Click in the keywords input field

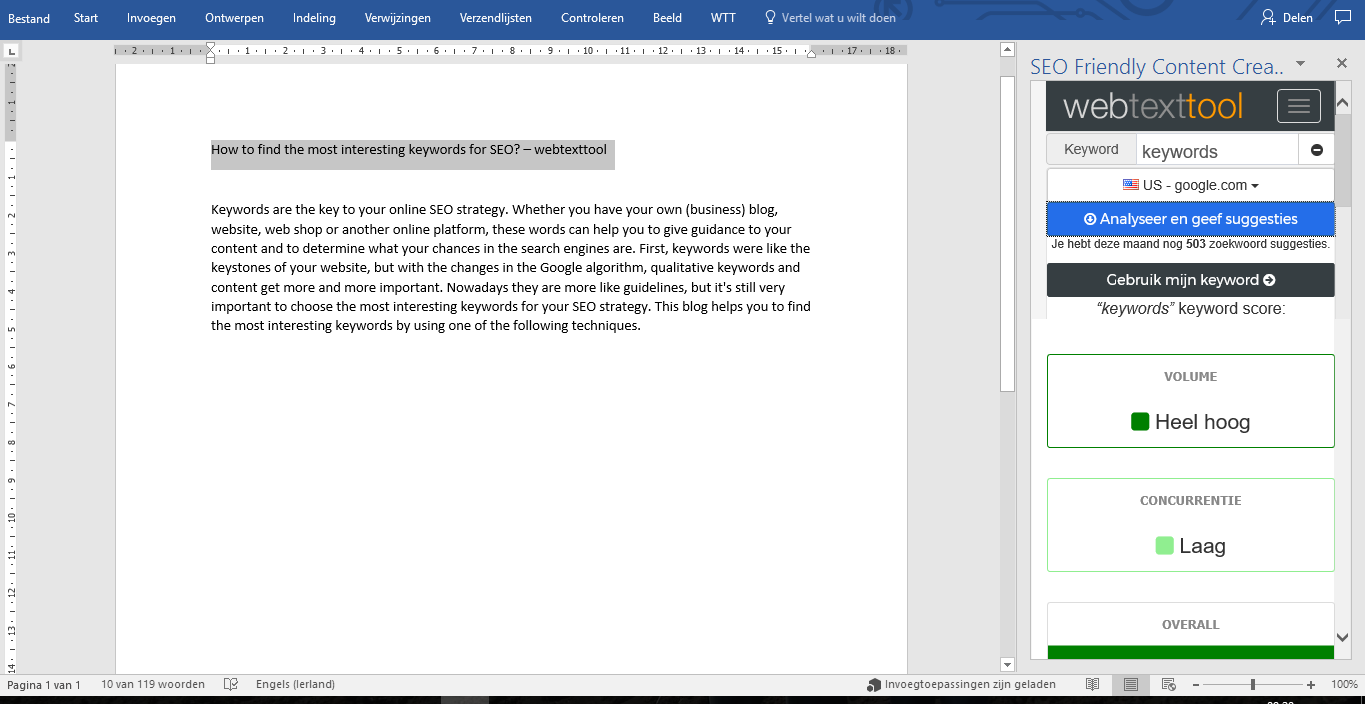click(x=1217, y=151)
